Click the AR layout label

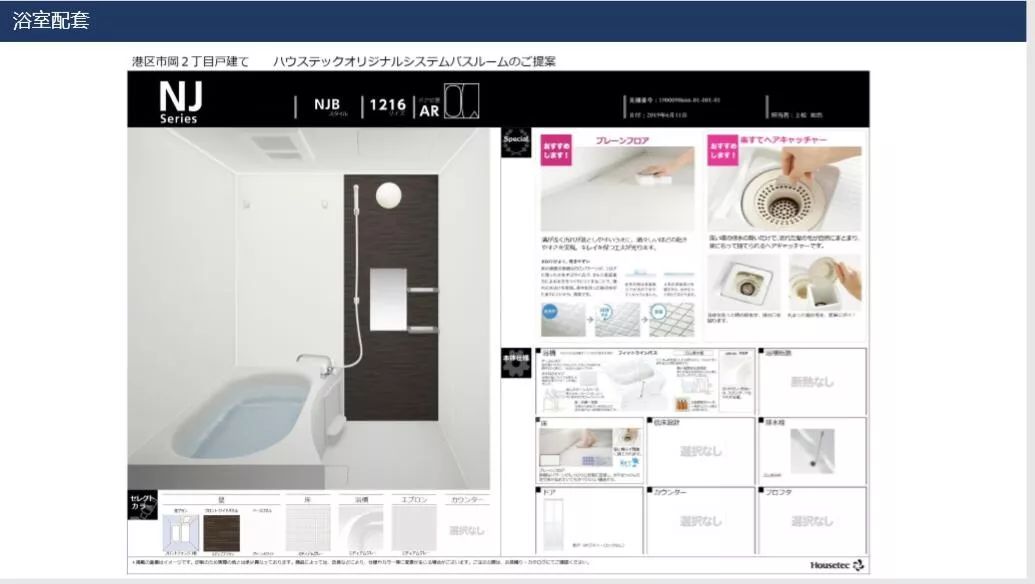[429, 111]
